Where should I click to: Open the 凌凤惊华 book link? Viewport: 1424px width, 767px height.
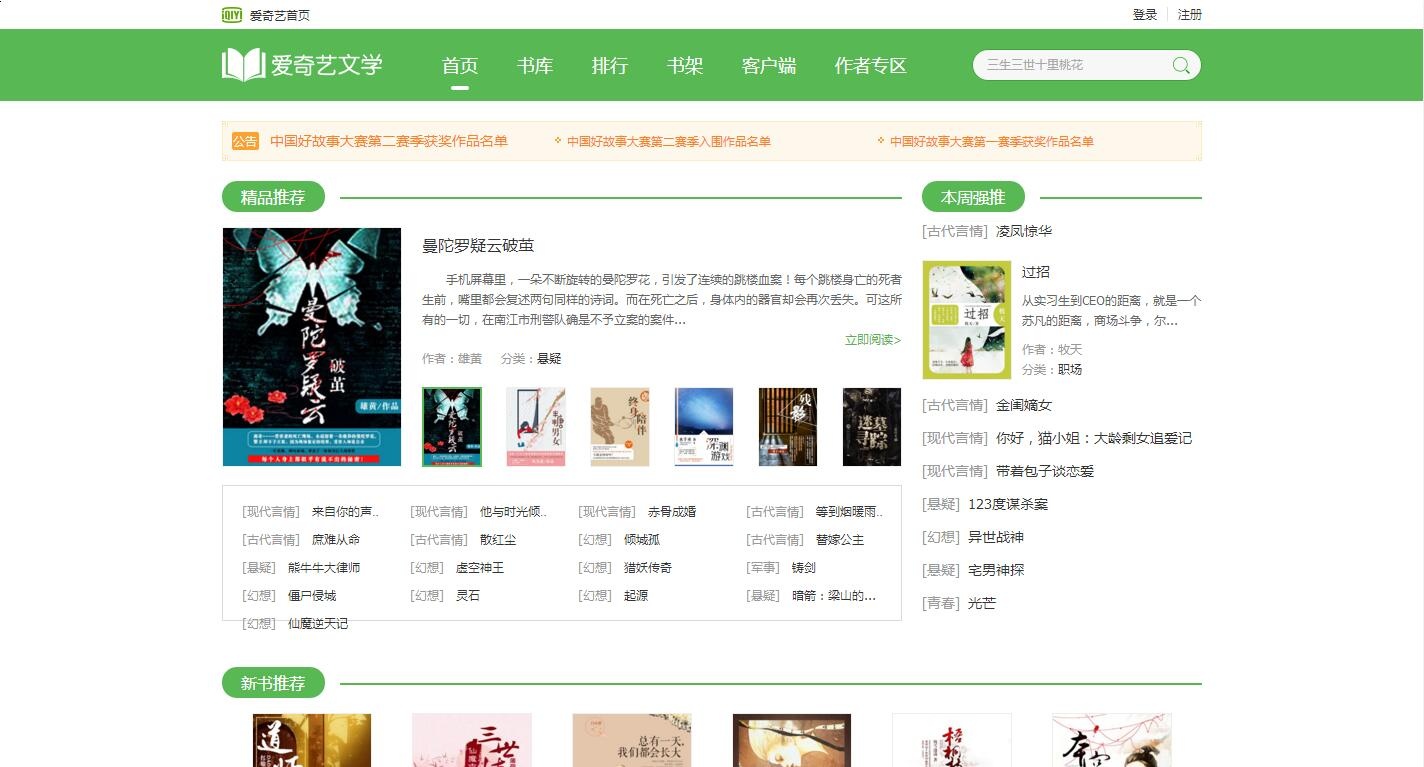click(1024, 231)
